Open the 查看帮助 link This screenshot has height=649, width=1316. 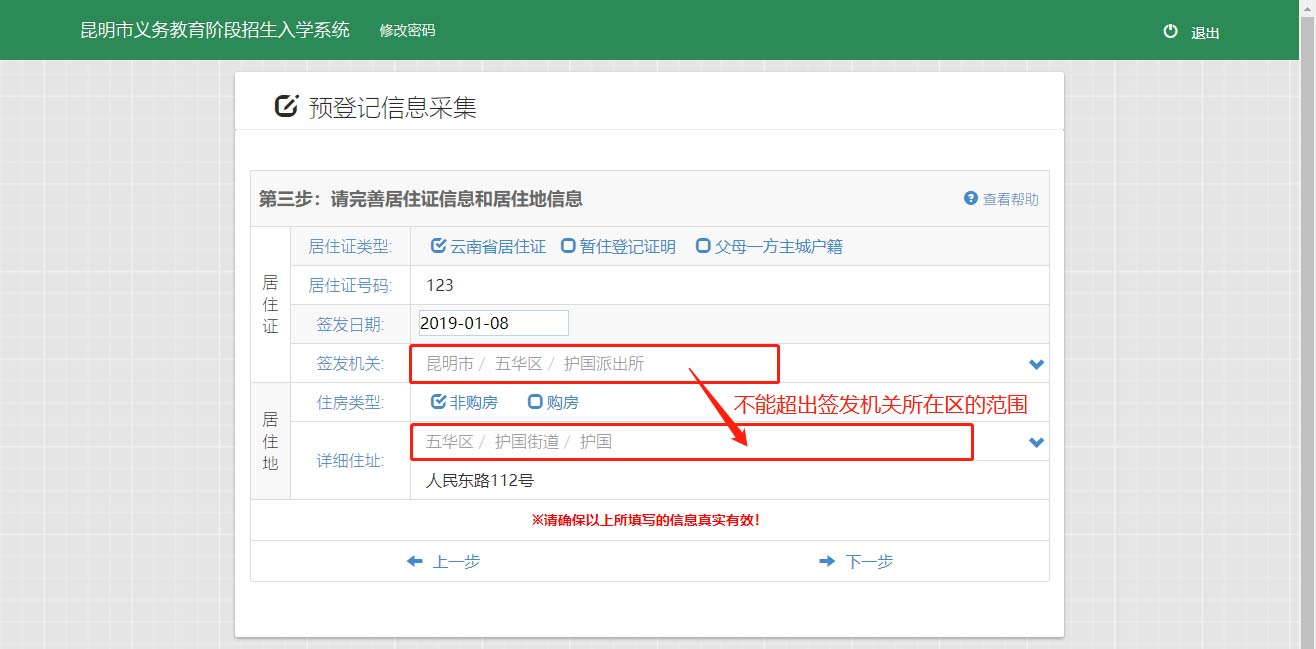click(1010, 199)
